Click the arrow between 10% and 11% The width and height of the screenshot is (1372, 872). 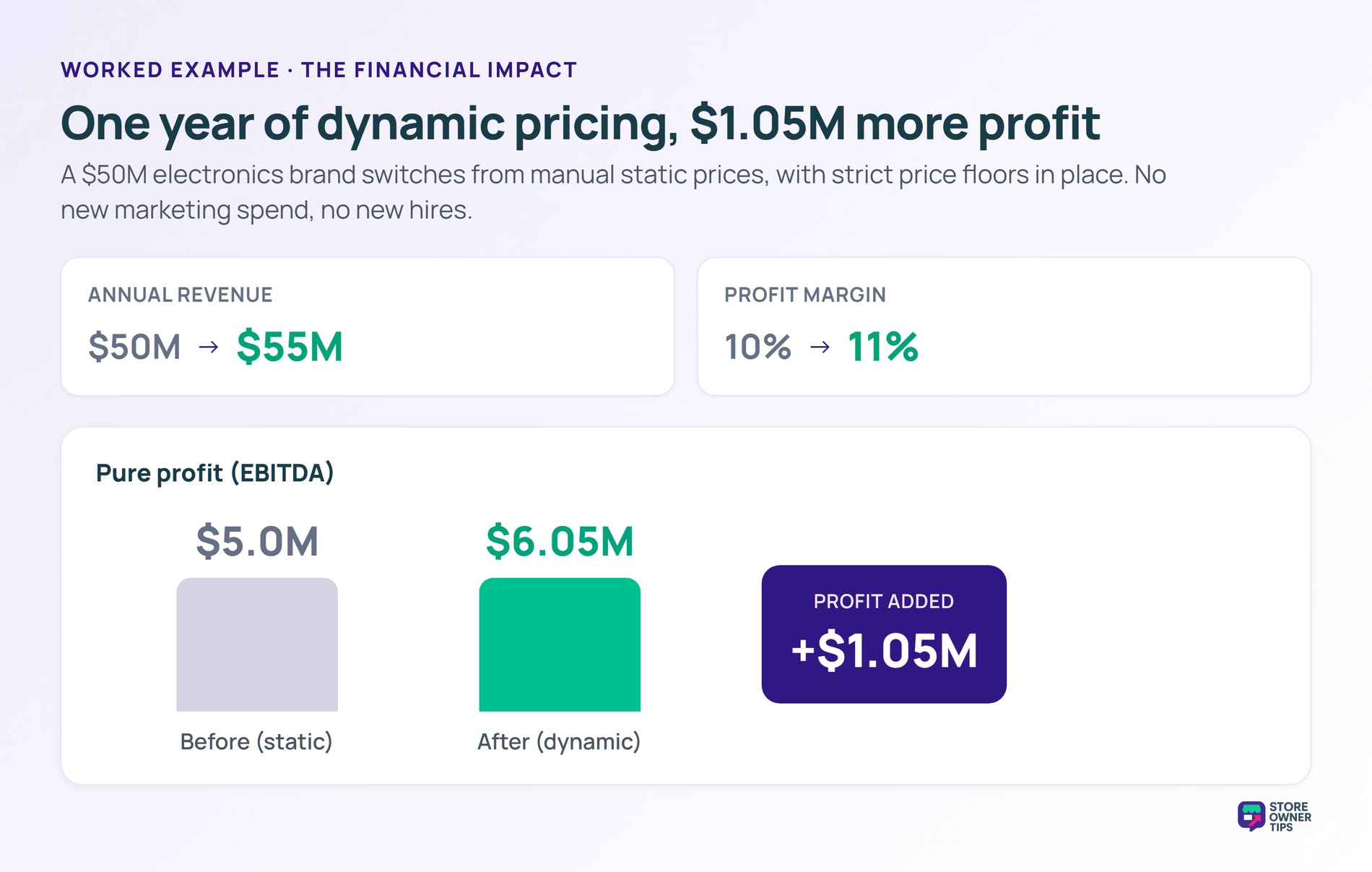coord(820,347)
